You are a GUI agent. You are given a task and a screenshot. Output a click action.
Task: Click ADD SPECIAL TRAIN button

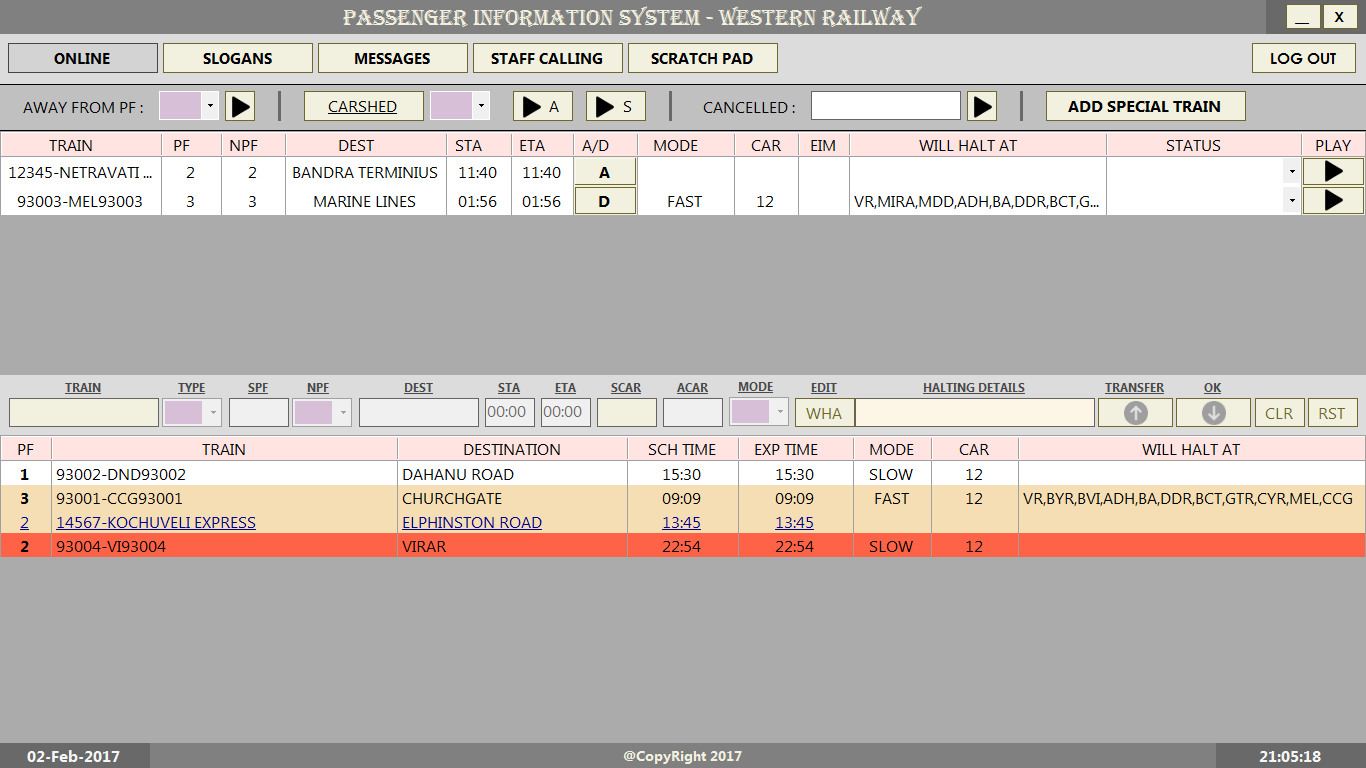click(1145, 106)
